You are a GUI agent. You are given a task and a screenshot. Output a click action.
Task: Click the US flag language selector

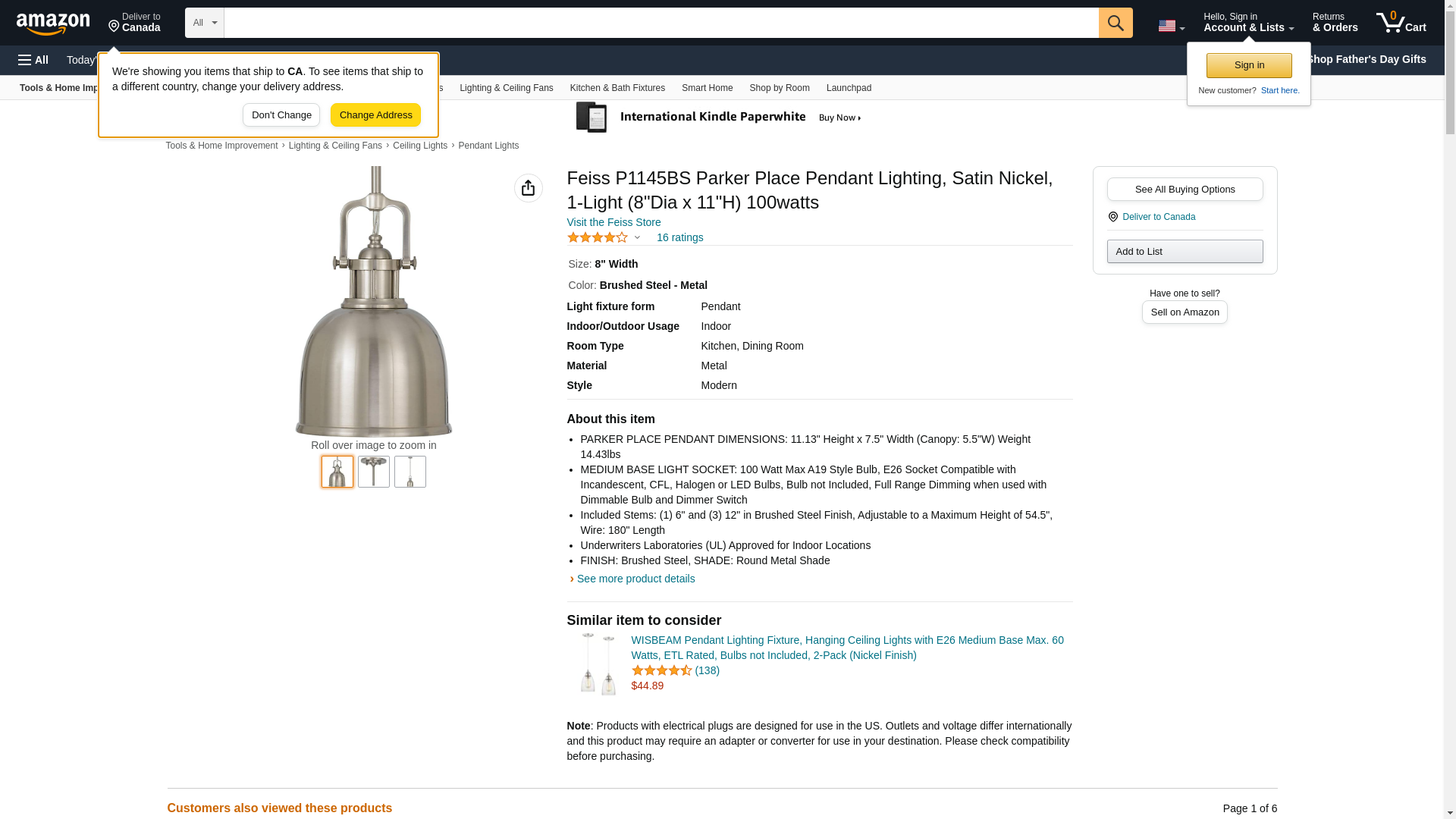1170,26
